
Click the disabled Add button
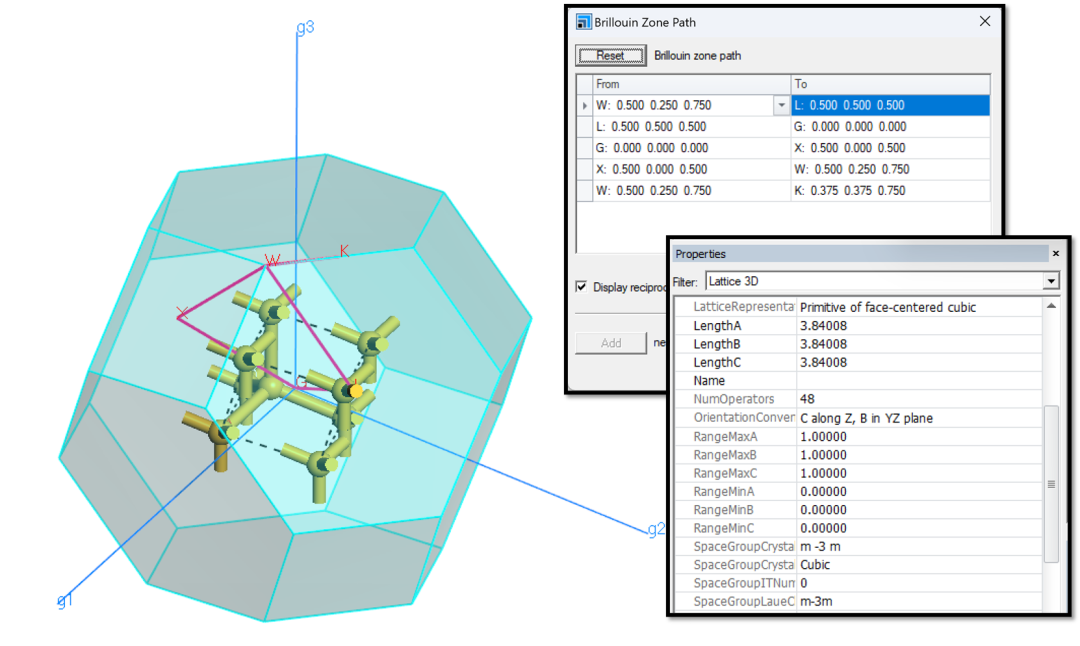610,343
